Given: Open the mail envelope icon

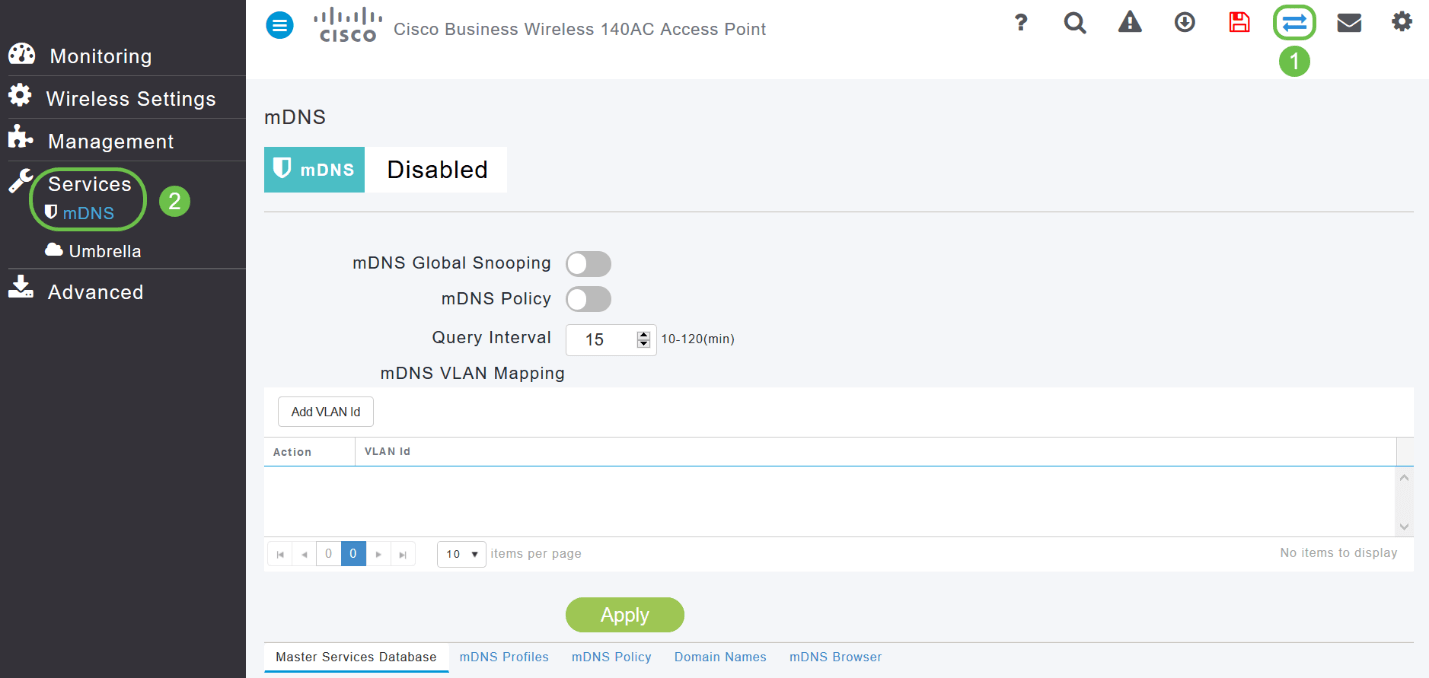Looking at the screenshot, I should pyautogui.click(x=1349, y=22).
